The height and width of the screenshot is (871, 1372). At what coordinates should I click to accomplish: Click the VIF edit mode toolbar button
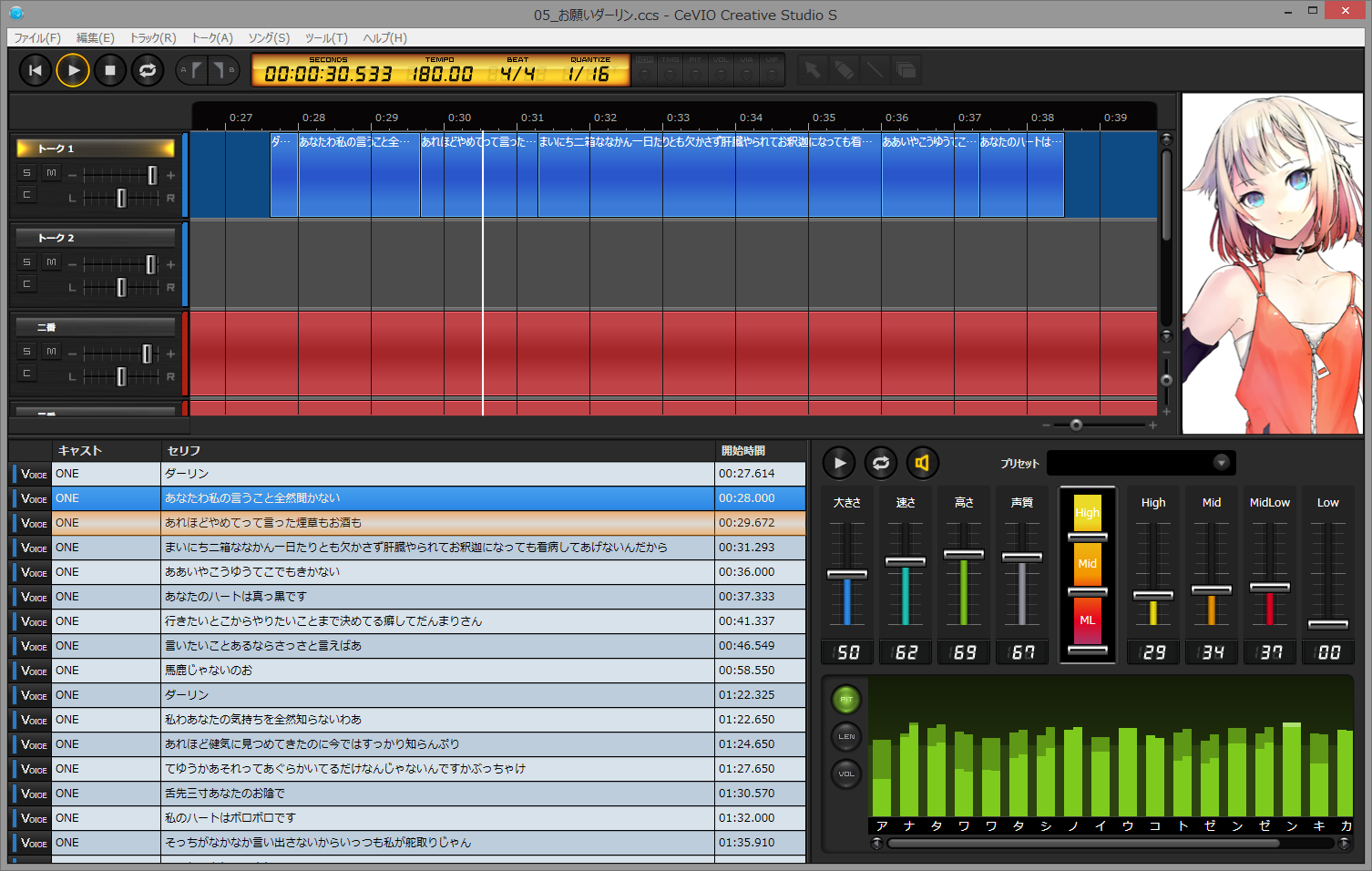(773, 70)
